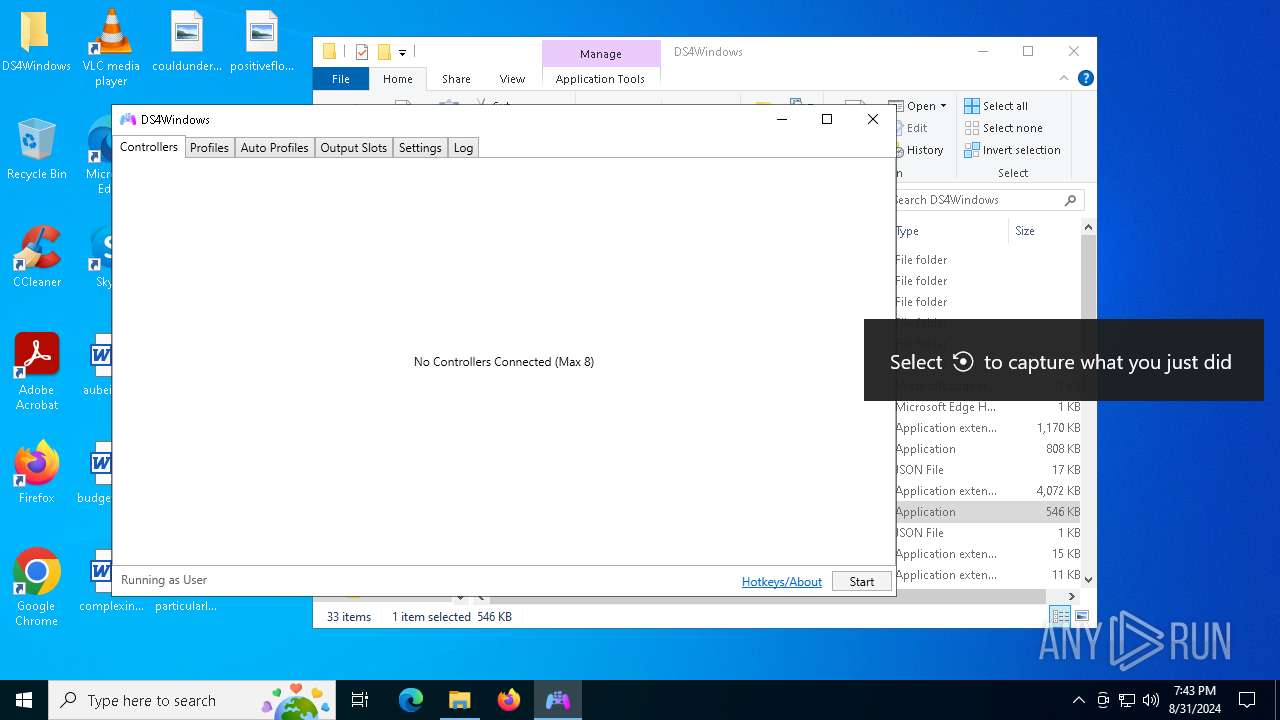Screen dimensions: 1280x720
Task: Click the DS4Windows controller icon in title bar
Action: (128, 119)
